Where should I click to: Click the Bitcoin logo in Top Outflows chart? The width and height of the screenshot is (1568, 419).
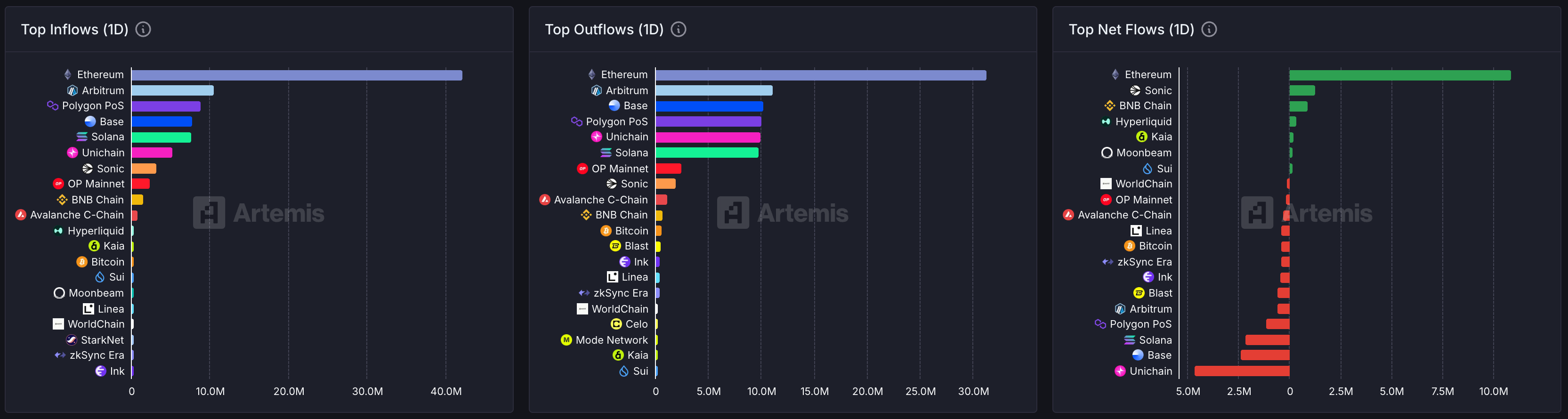coord(606,230)
